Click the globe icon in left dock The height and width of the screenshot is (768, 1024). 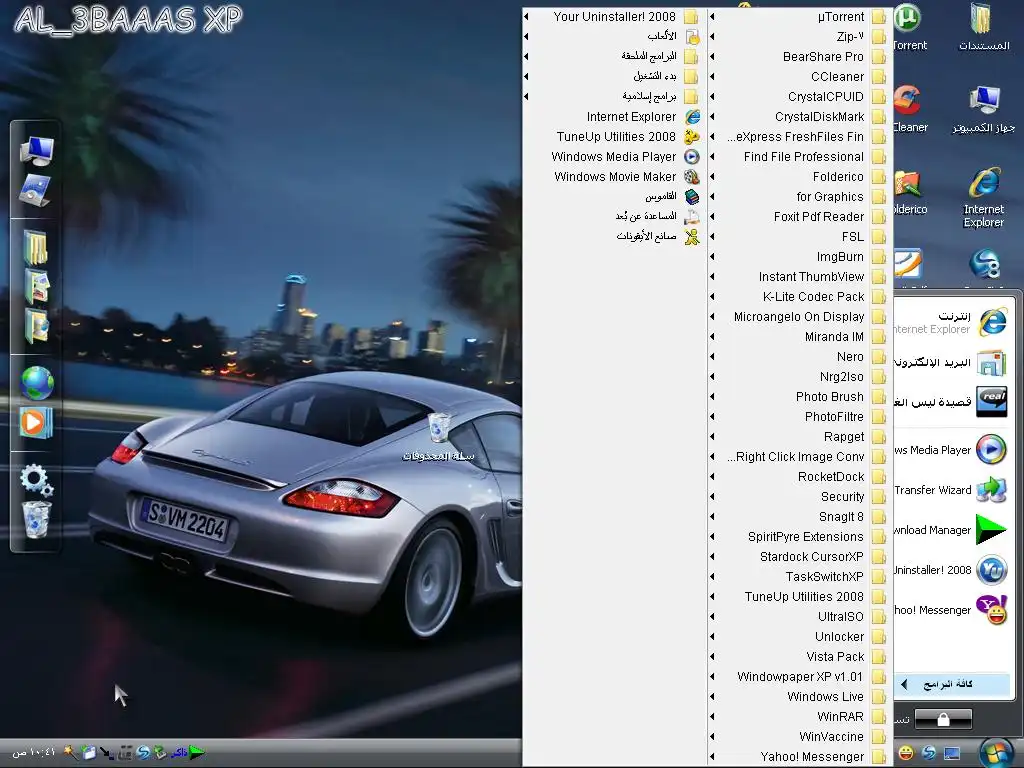click(x=37, y=383)
